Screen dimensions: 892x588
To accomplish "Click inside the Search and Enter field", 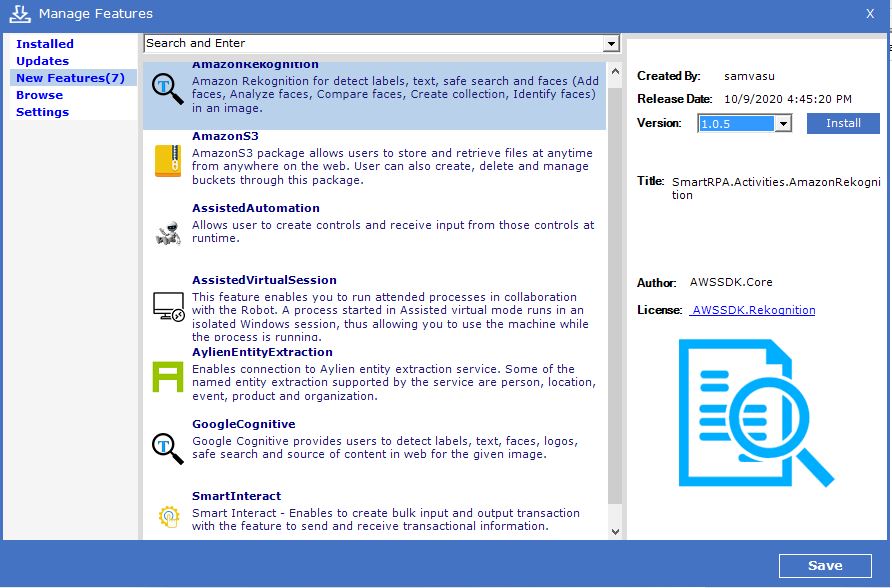I will click(370, 44).
